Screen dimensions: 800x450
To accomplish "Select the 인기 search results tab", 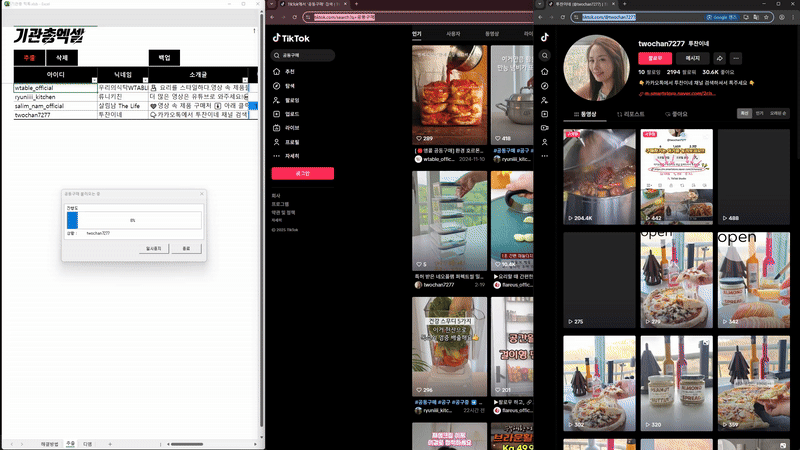I will click(417, 34).
